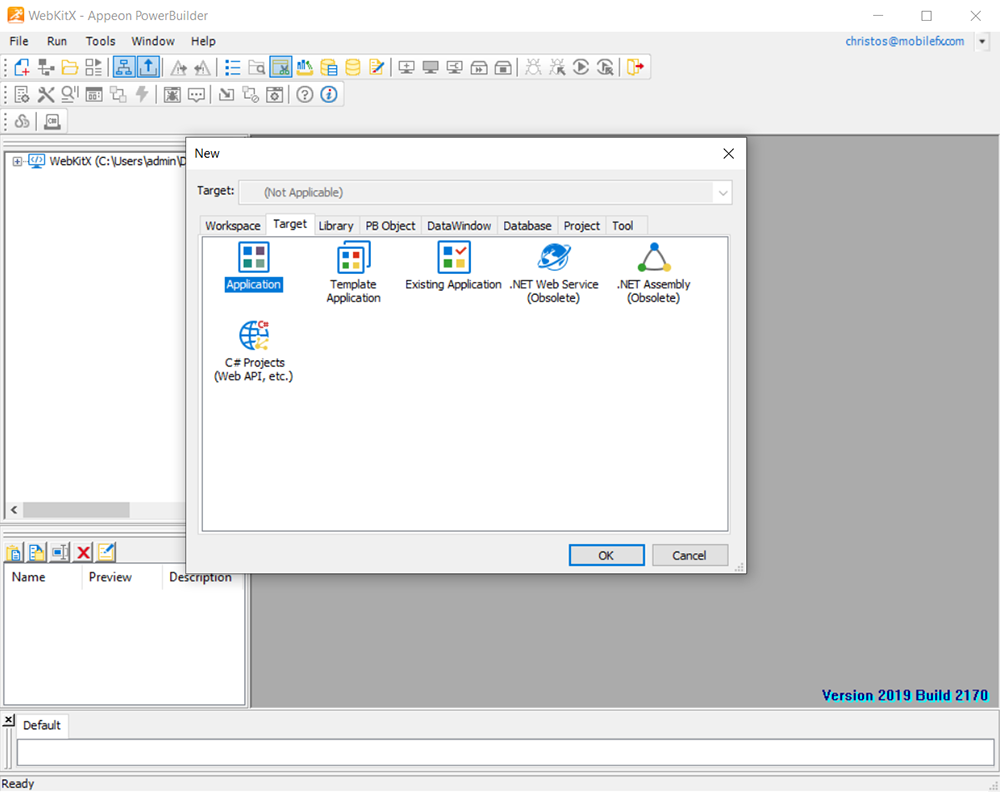Select the Template Application icon
The height and width of the screenshot is (792, 1000).
(x=353, y=272)
